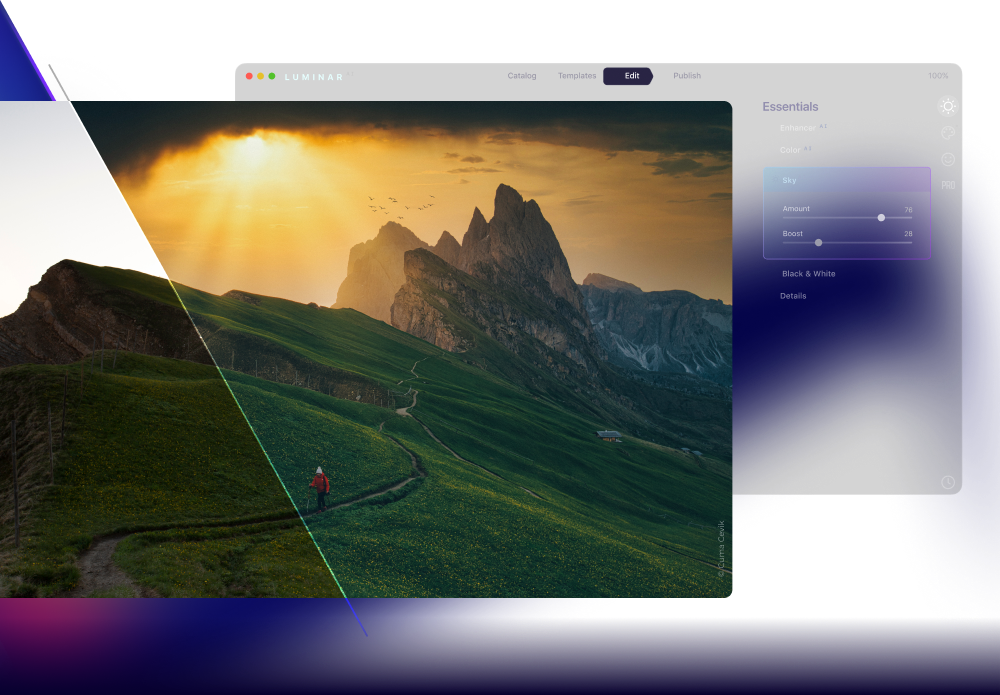Expand the Black & White tool
The height and width of the screenshot is (695, 1000).
tap(809, 274)
